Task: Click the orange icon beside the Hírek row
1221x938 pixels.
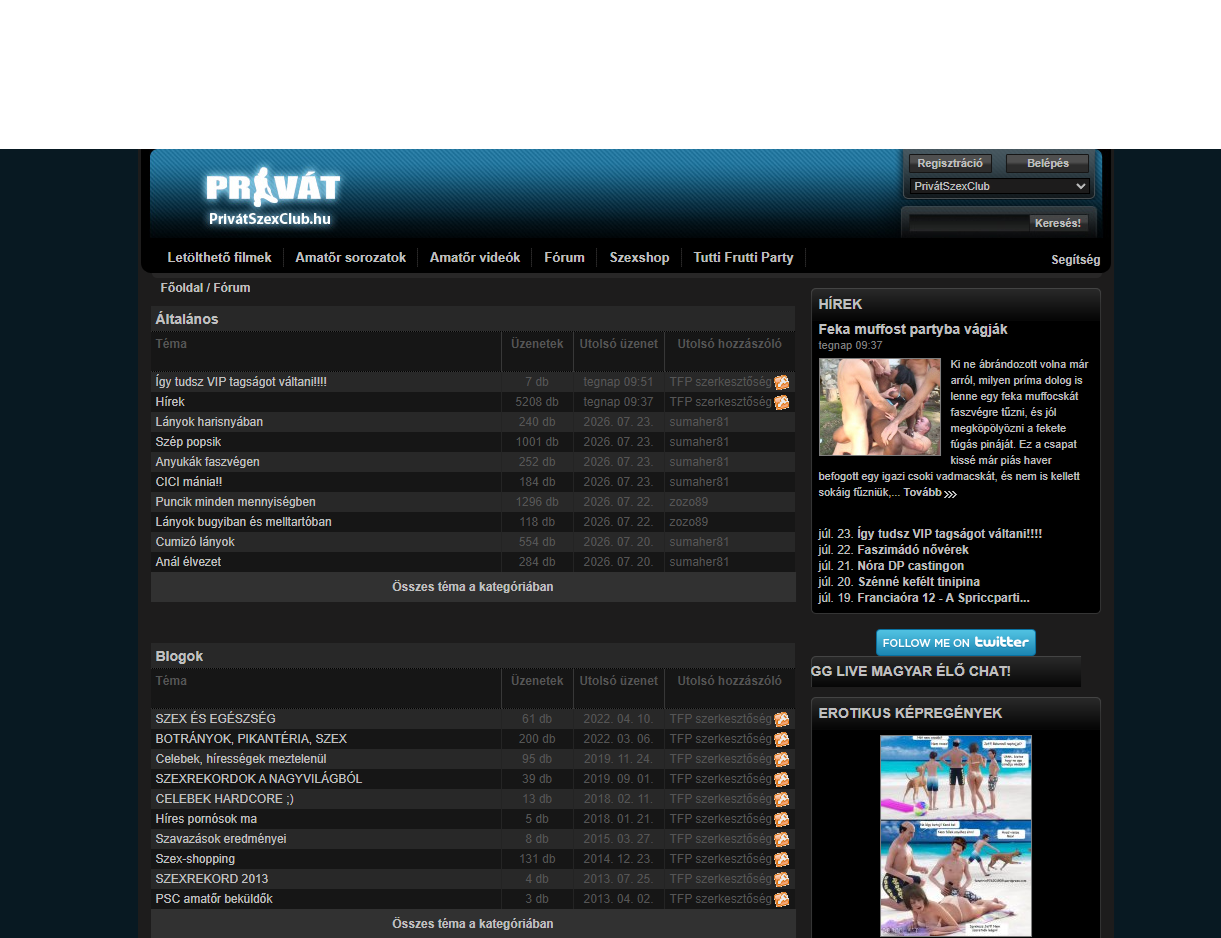Action: [782, 403]
